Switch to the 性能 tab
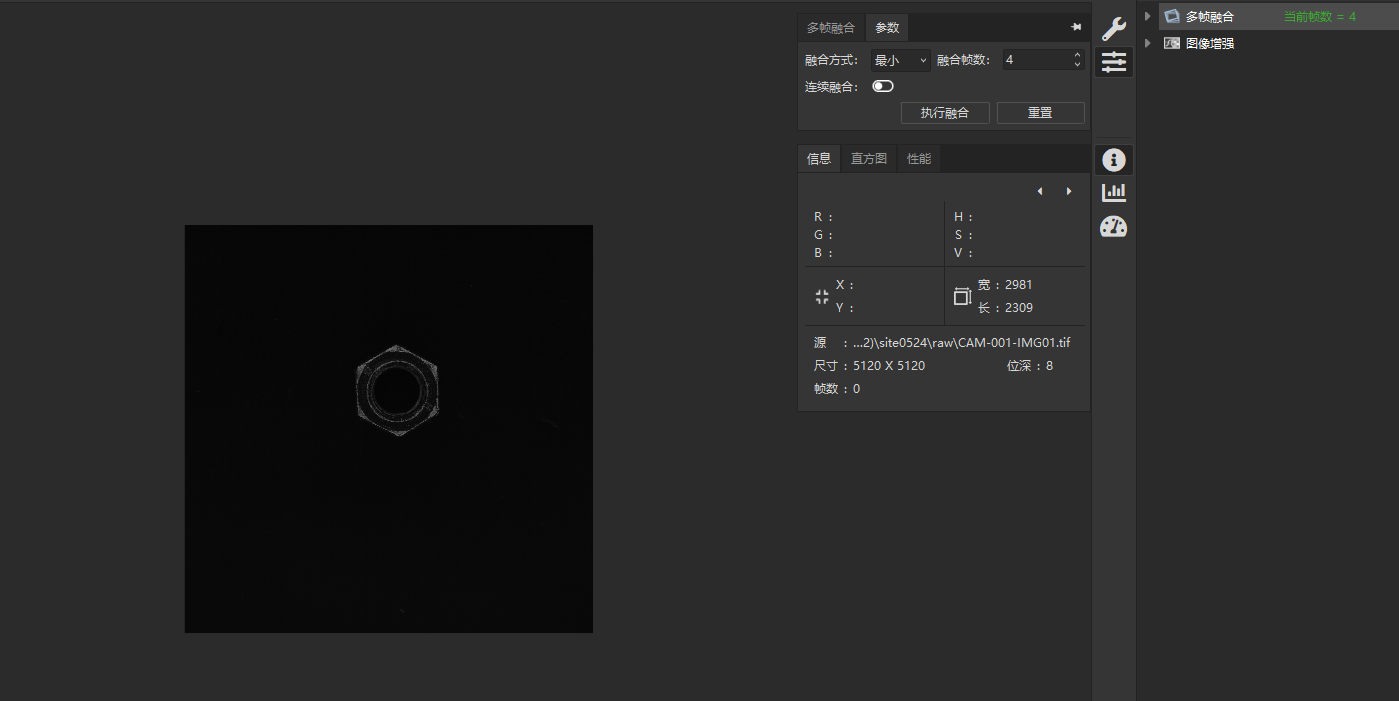Viewport: 1399px width, 701px height. point(918,159)
